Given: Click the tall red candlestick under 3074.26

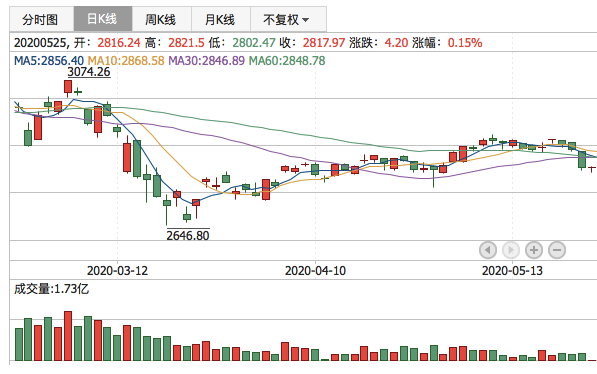Looking at the screenshot, I should [x=68, y=87].
